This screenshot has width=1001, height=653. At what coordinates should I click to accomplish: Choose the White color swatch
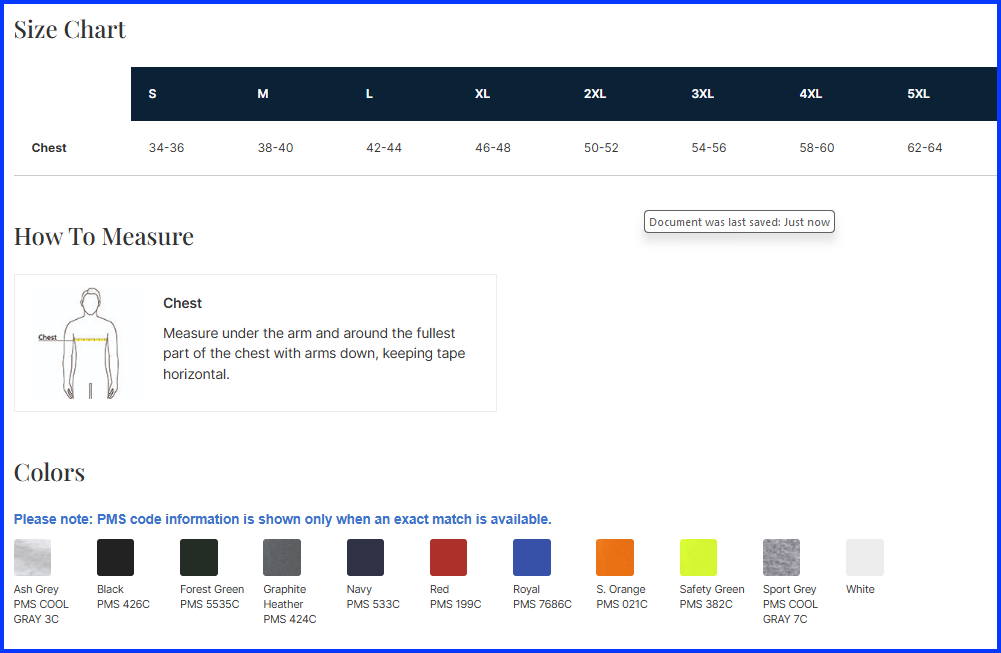point(864,557)
